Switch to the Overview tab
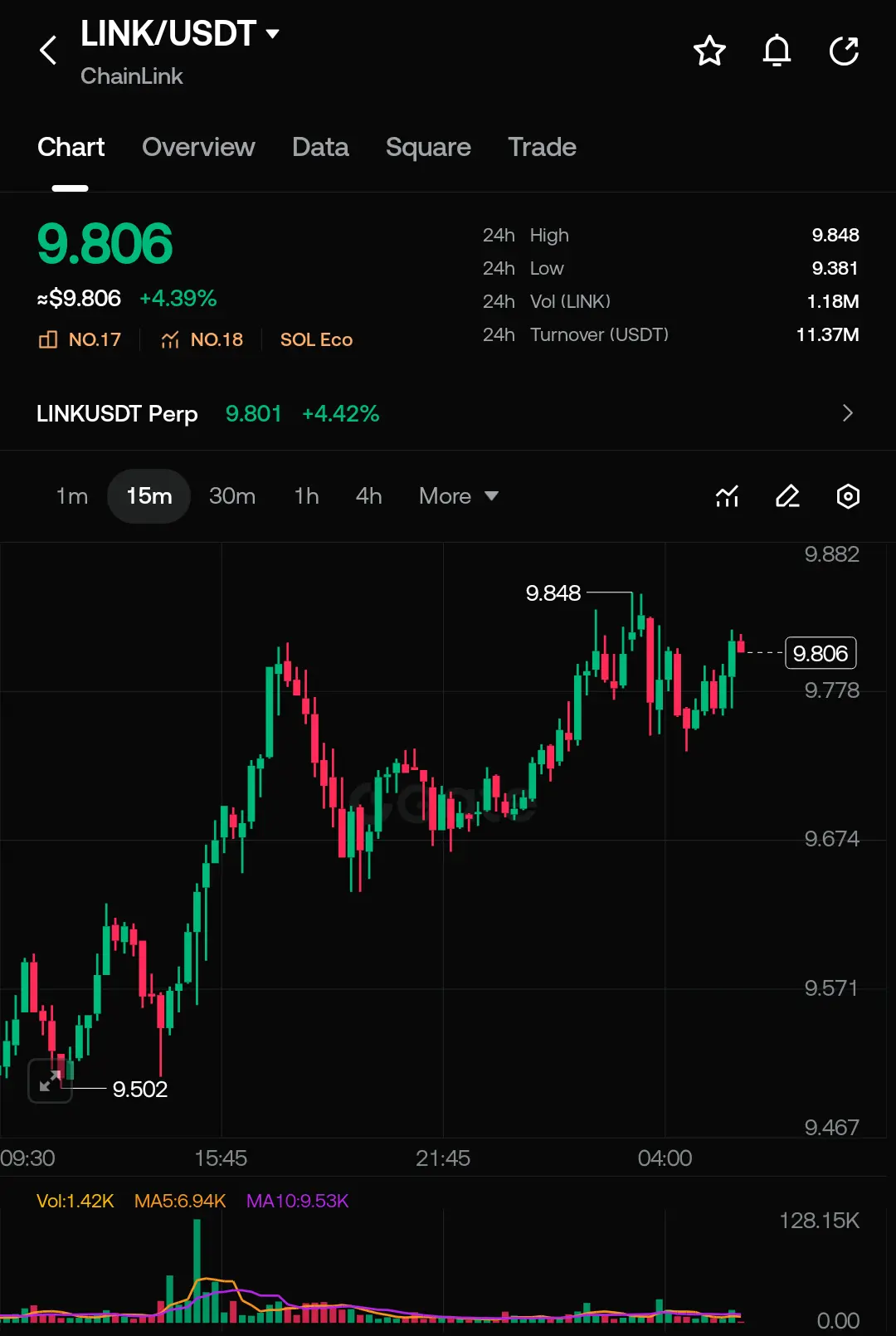 [x=198, y=147]
